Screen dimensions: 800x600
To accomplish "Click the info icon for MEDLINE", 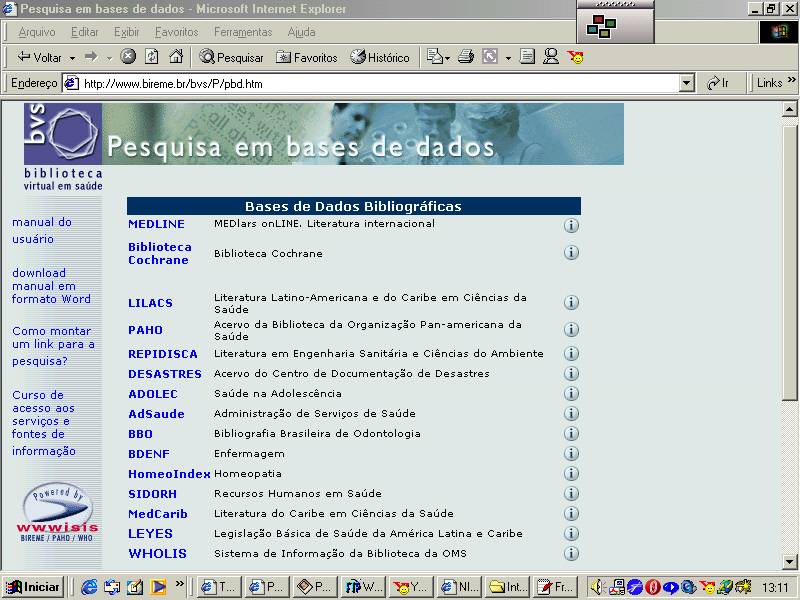I will click(x=571, y=225).
